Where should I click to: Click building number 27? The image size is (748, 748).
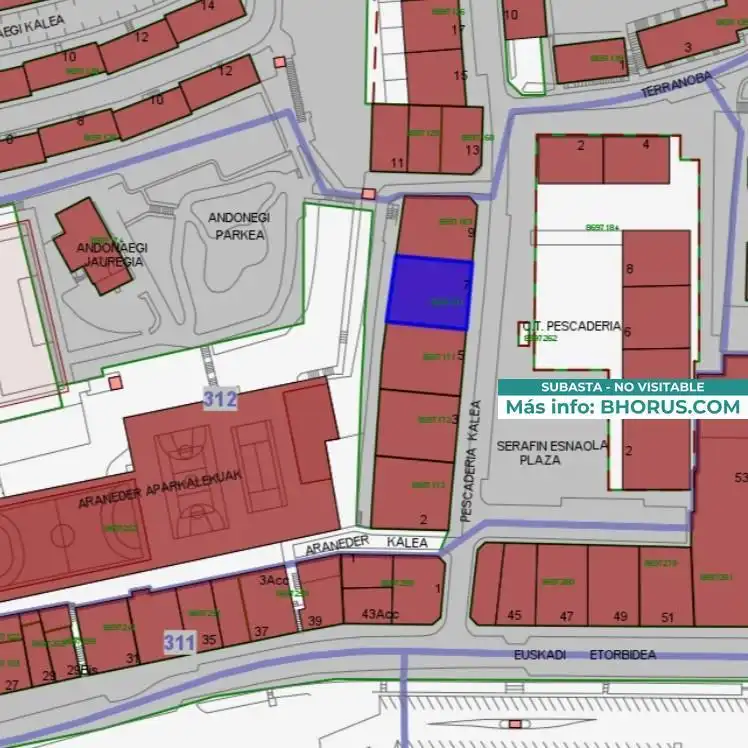pos(11,686)
